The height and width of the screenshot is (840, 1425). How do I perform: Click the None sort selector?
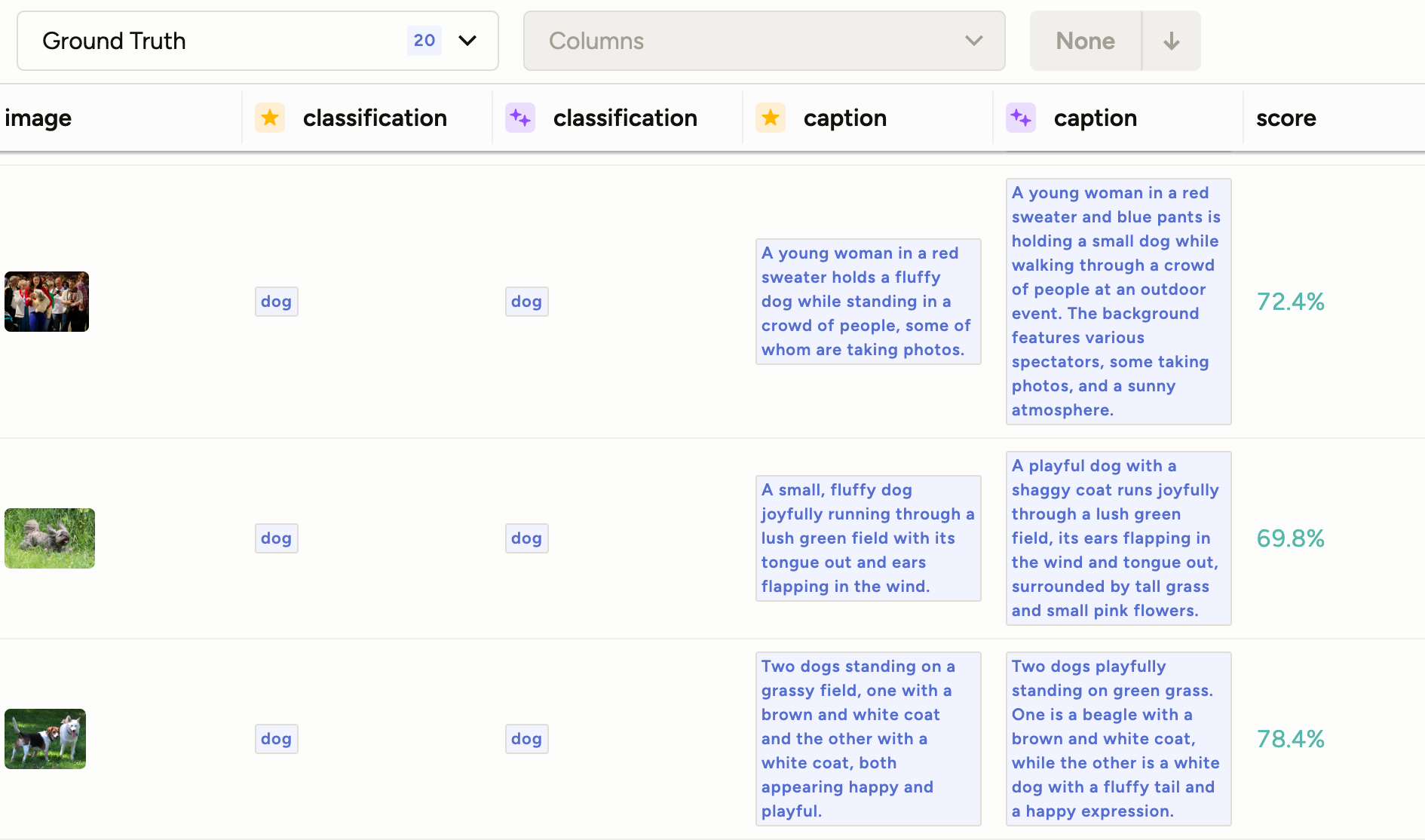[1085, 41]
